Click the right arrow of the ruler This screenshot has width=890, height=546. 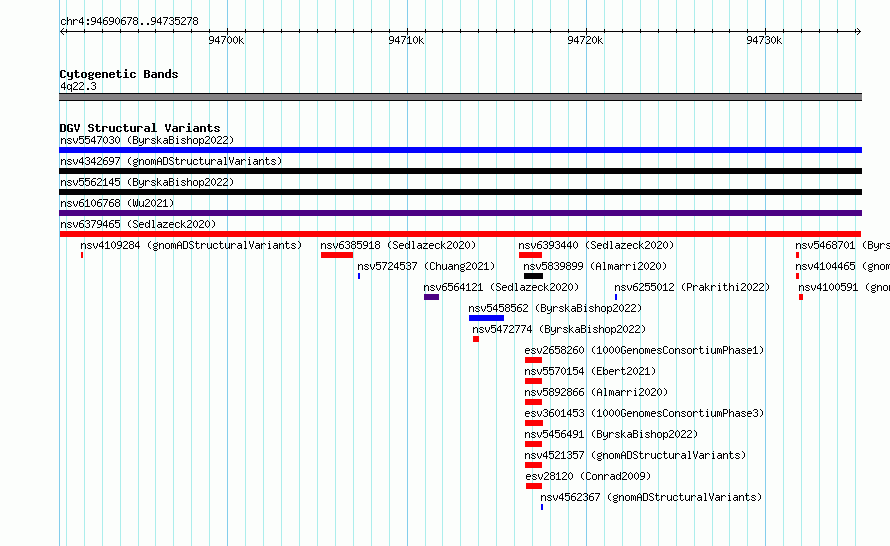[x=858, y=31]
